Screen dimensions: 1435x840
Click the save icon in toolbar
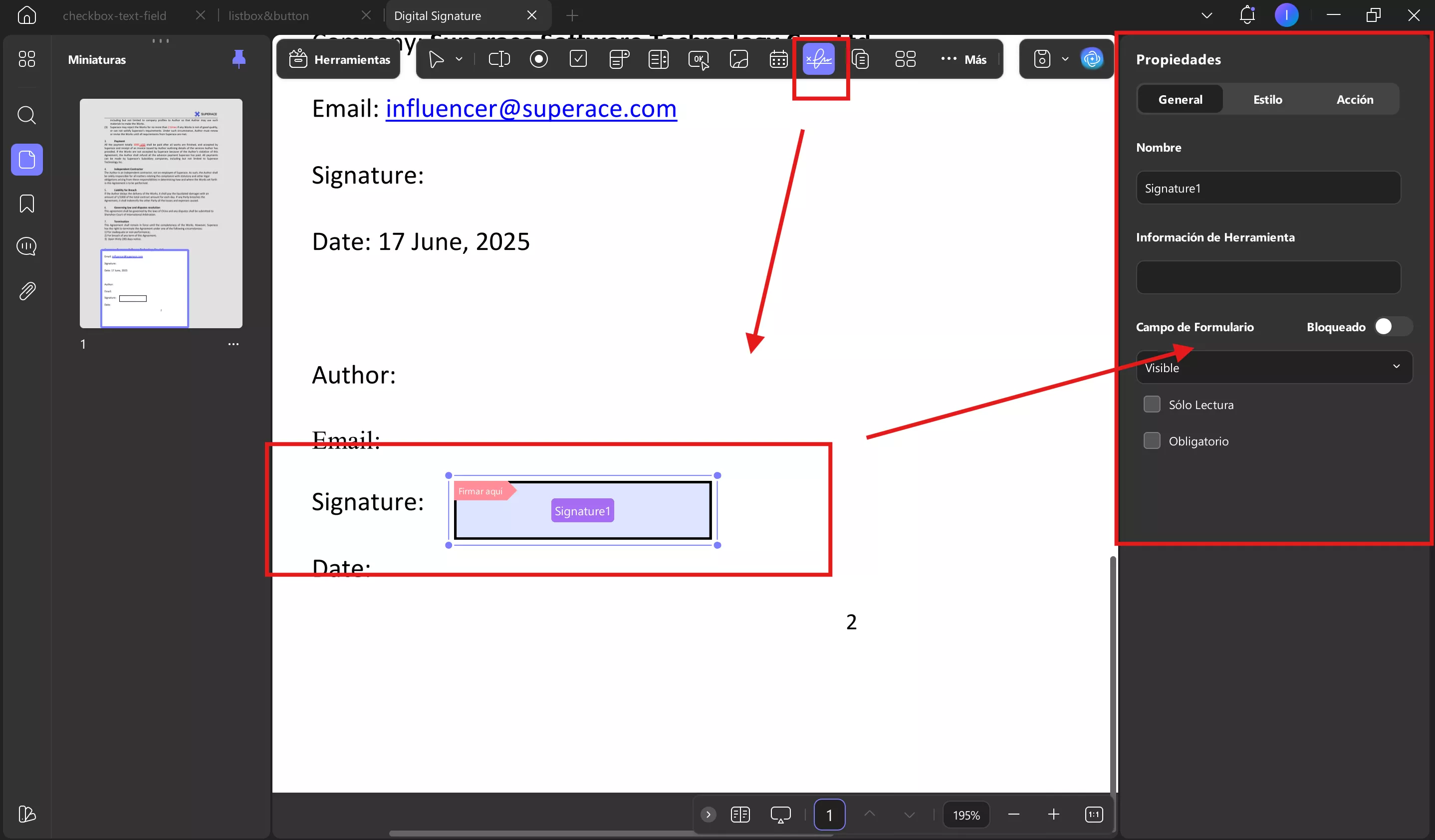[1042, 59]
